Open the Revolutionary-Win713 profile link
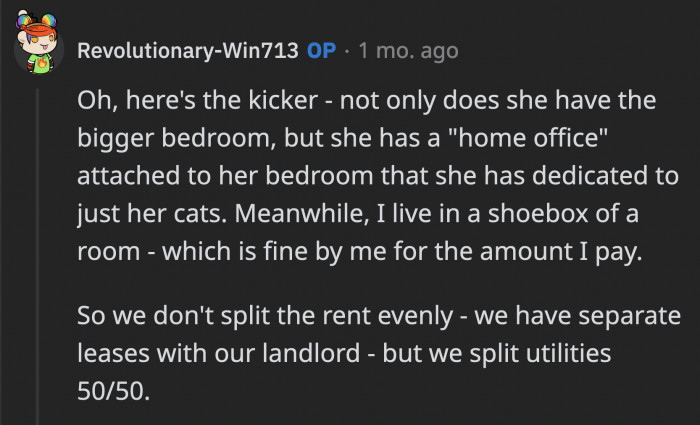The width and height of the screenshot is (700, 425). (188, 51)
